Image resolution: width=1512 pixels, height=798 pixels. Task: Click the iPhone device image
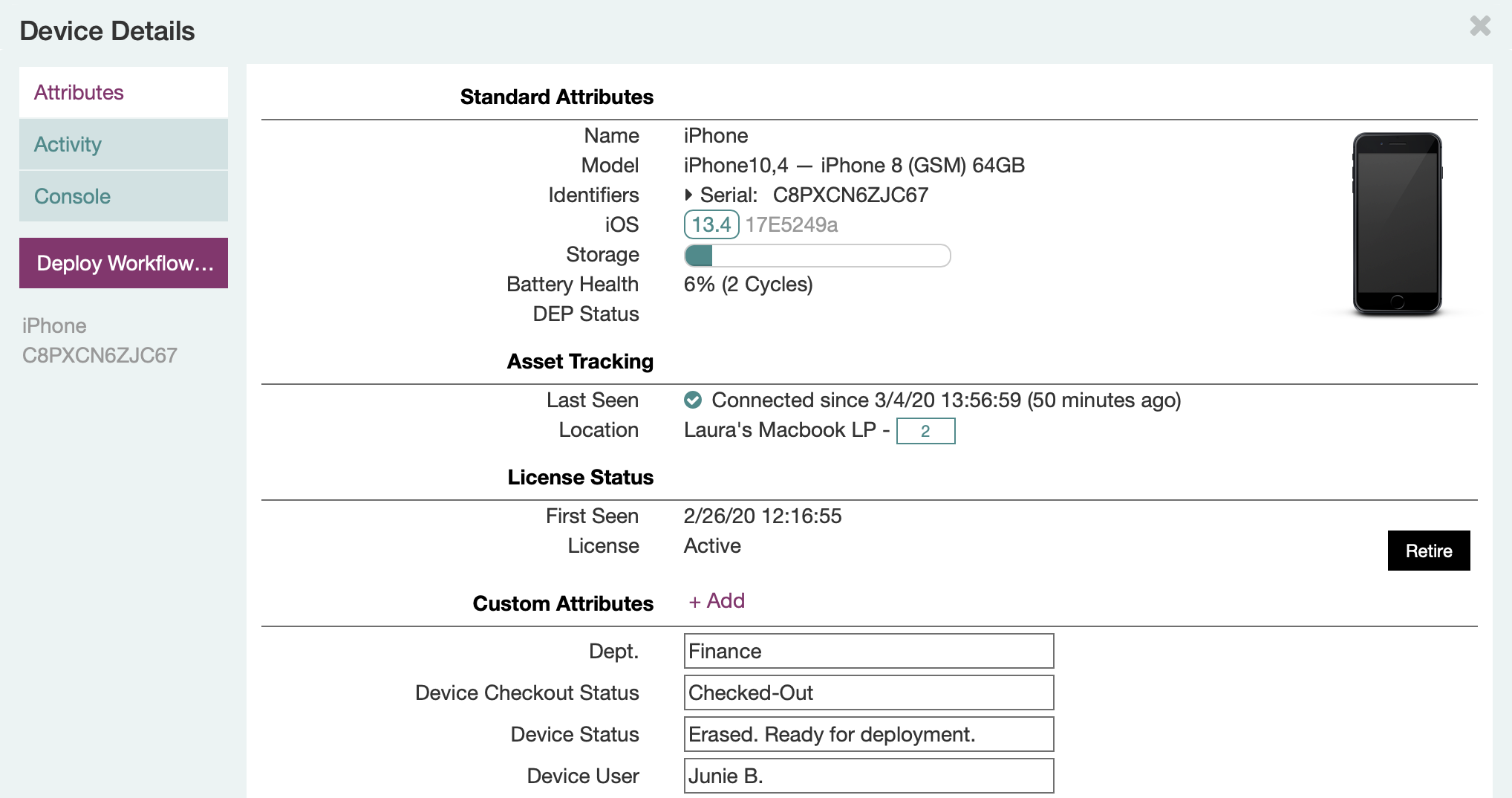(x=1397, y=224)
